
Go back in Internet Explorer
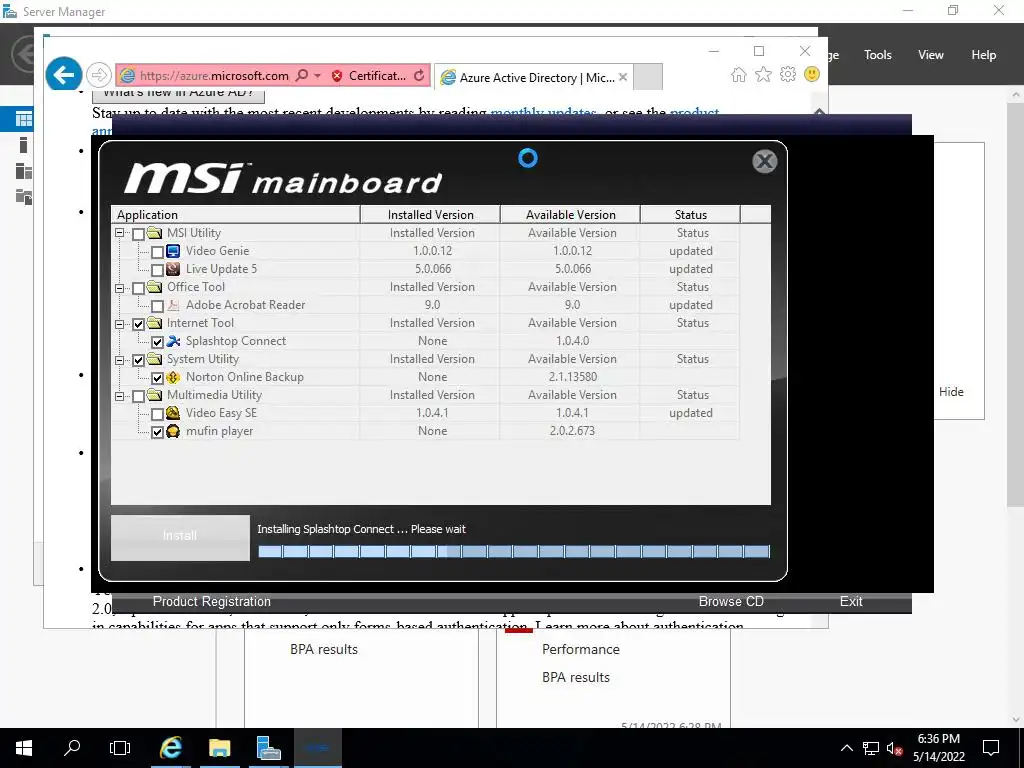point(63,75)
